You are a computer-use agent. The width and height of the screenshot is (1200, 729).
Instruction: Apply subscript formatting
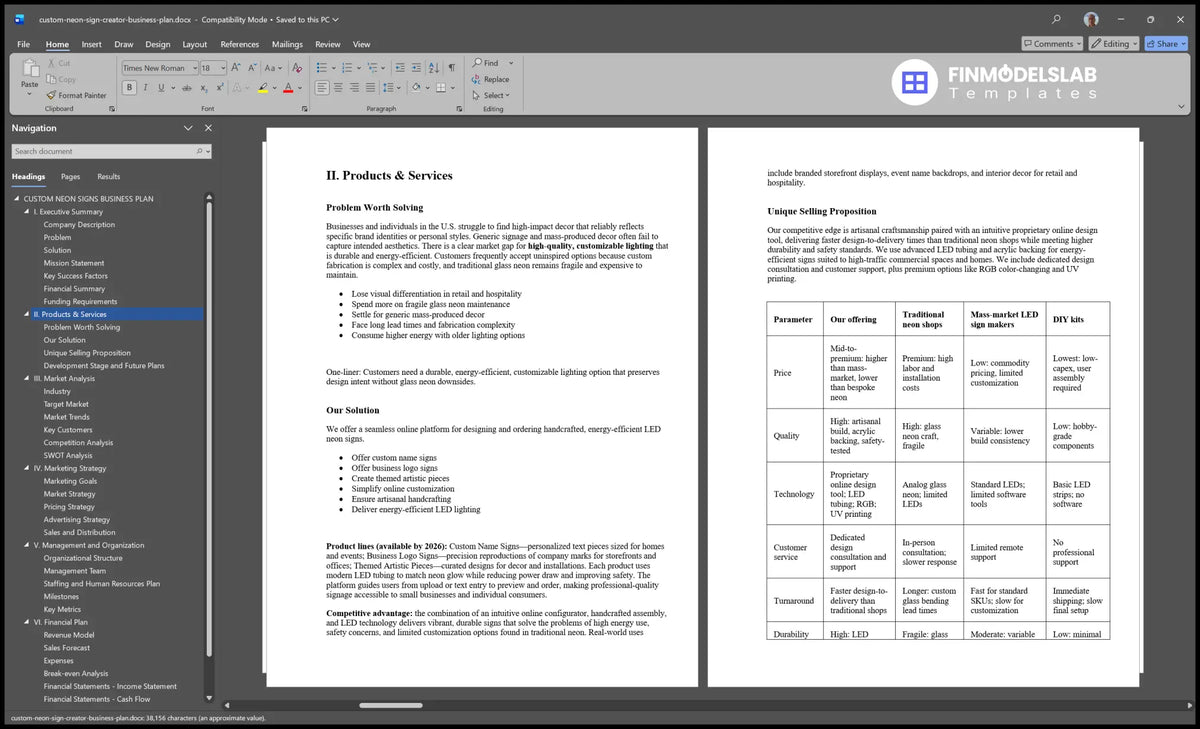tap(202, 88)
